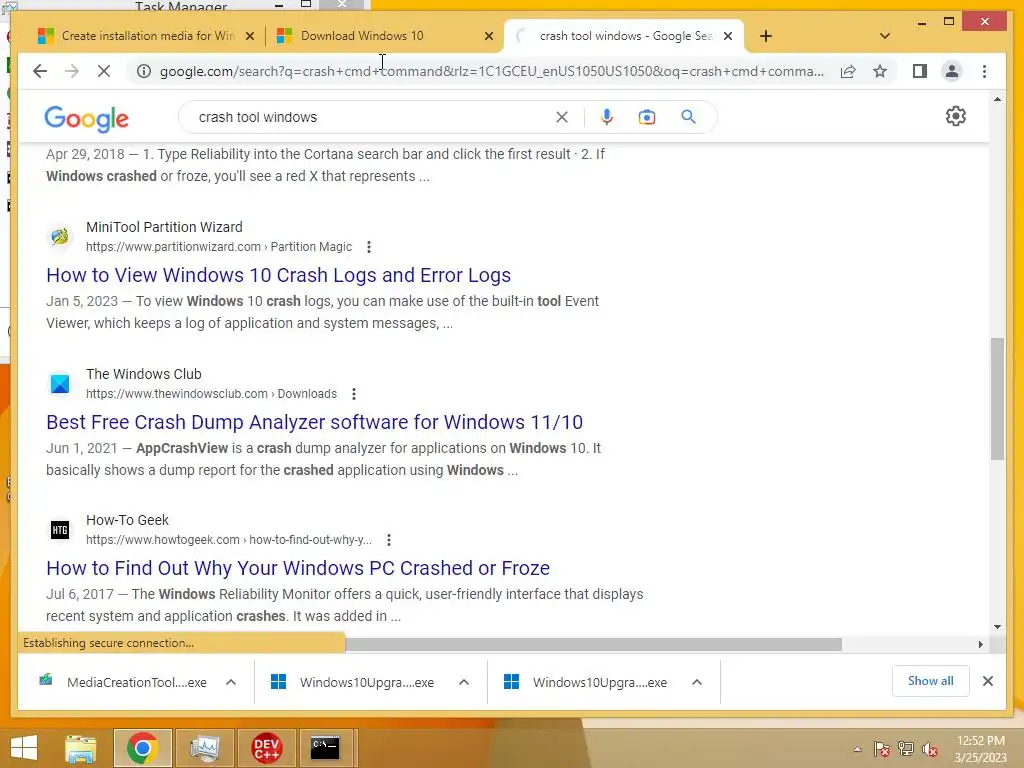Open How to Find Out Why PC Crashed link
The image size is (1024, 768).
(298, 568)
